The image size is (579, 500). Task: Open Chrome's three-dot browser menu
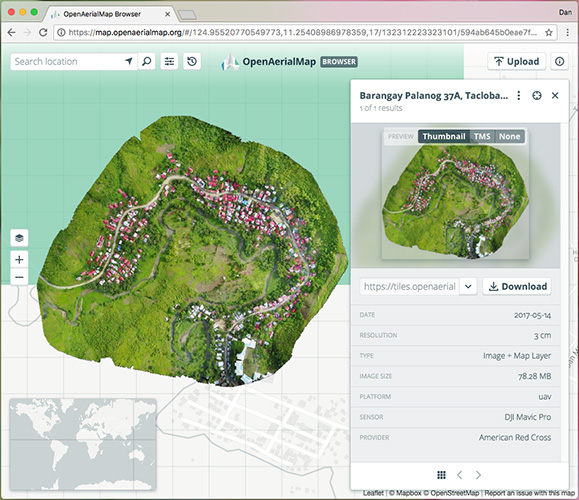coord(568,32)
